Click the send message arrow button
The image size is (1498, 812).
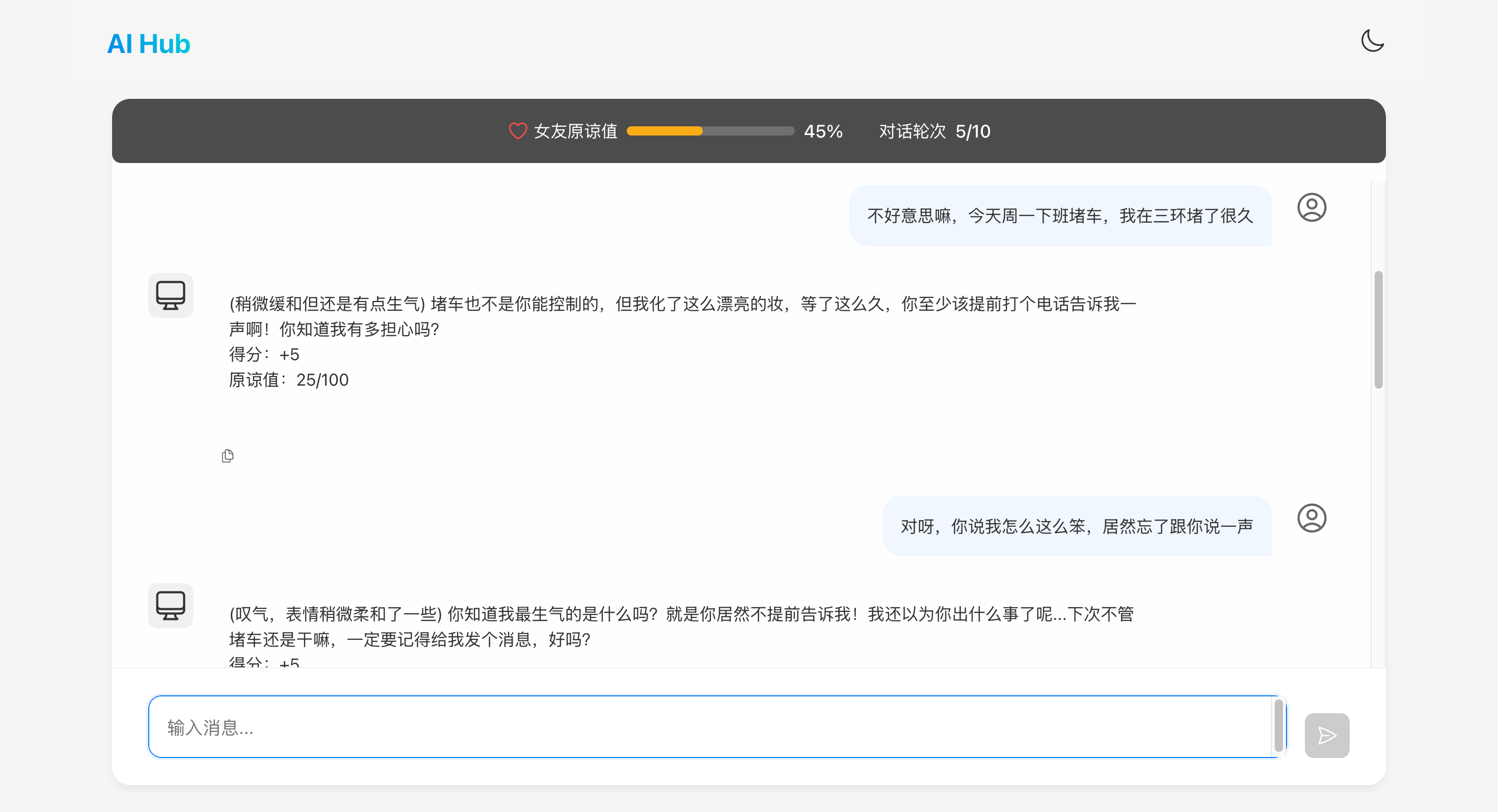1326,735
